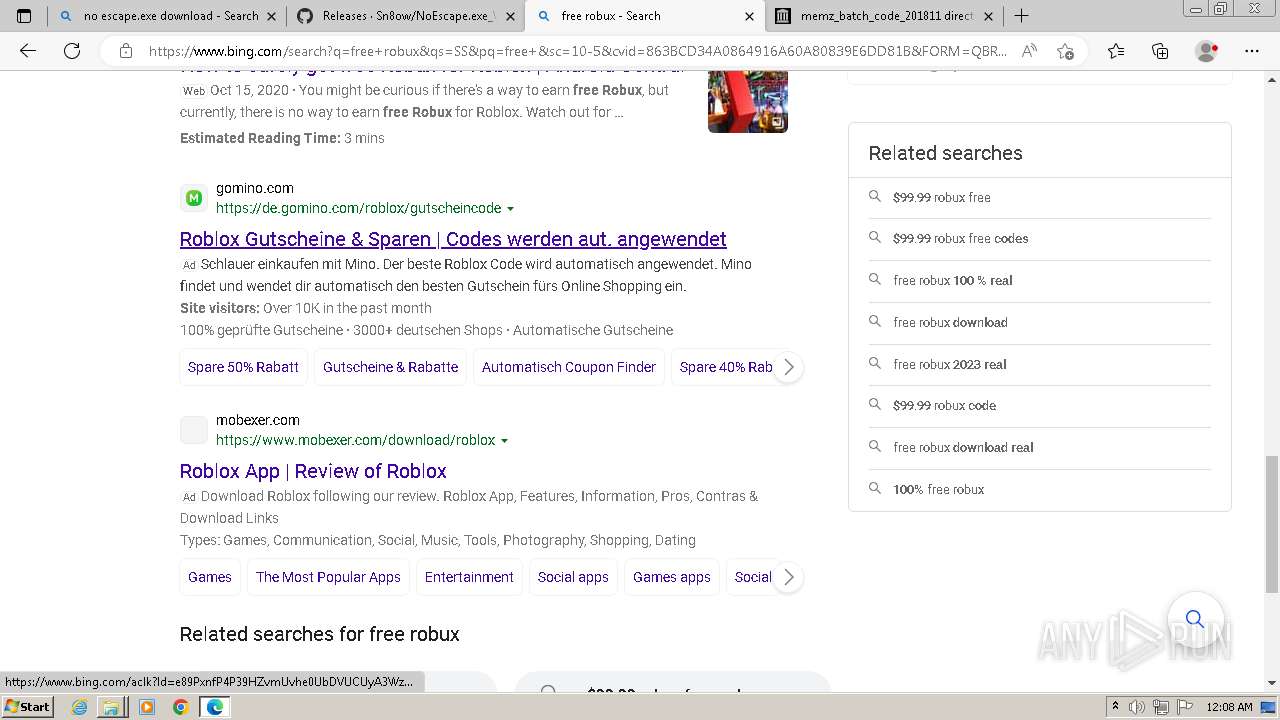This screenshot has width=1280, height=720.
Task: Launch Google Chrome from taskbar
Action: [x=180, y=707]
